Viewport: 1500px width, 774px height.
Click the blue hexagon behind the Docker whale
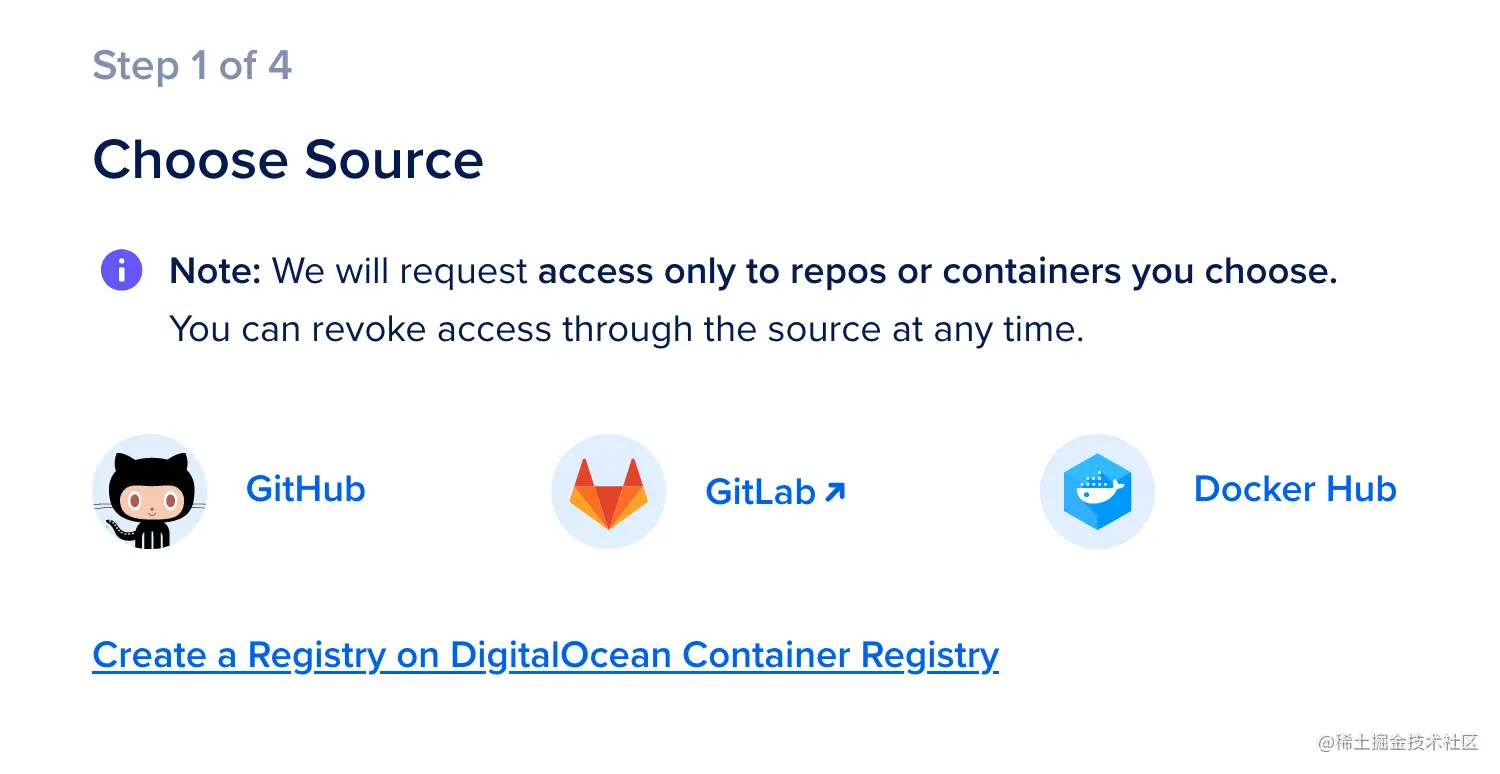point(1097,491)
